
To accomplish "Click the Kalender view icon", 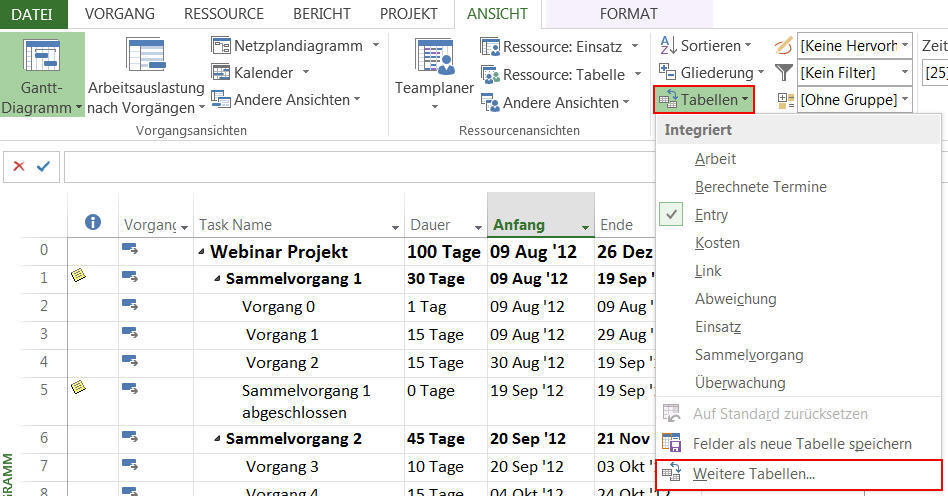I will point(221,73).
